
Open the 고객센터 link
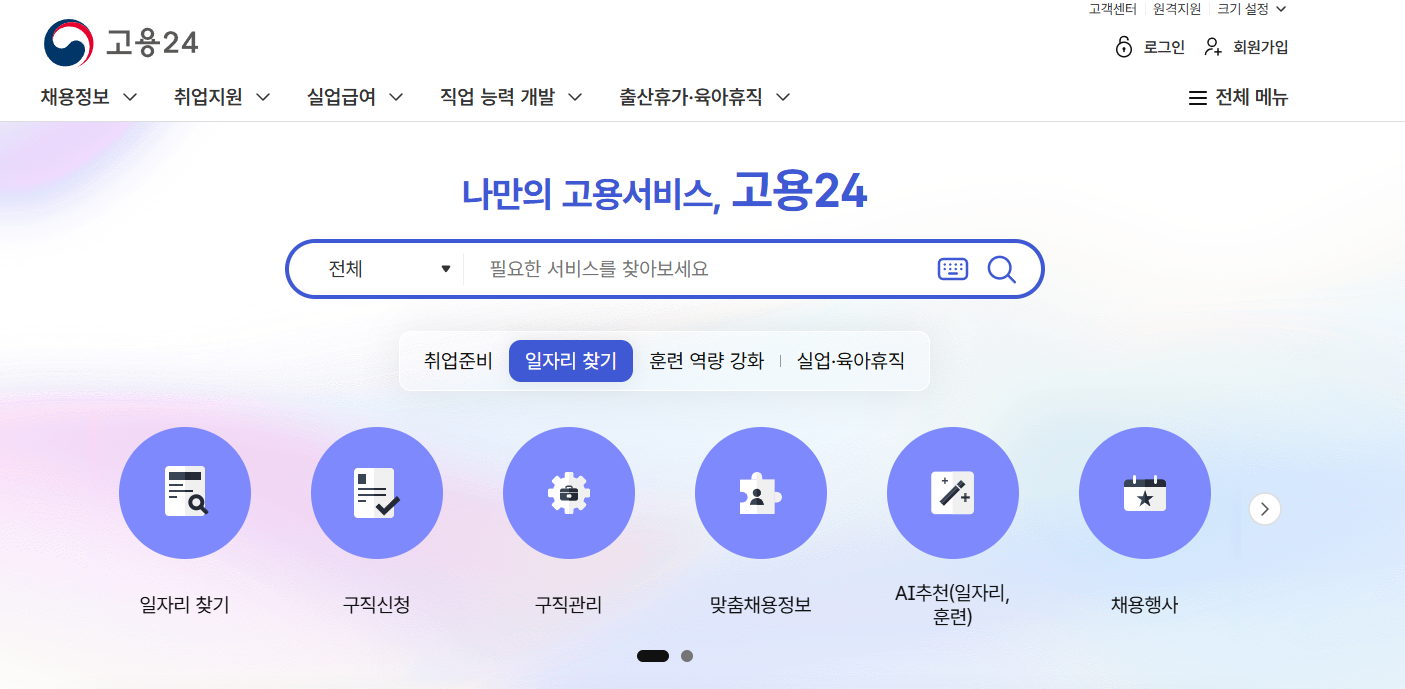click(1112, 9)
